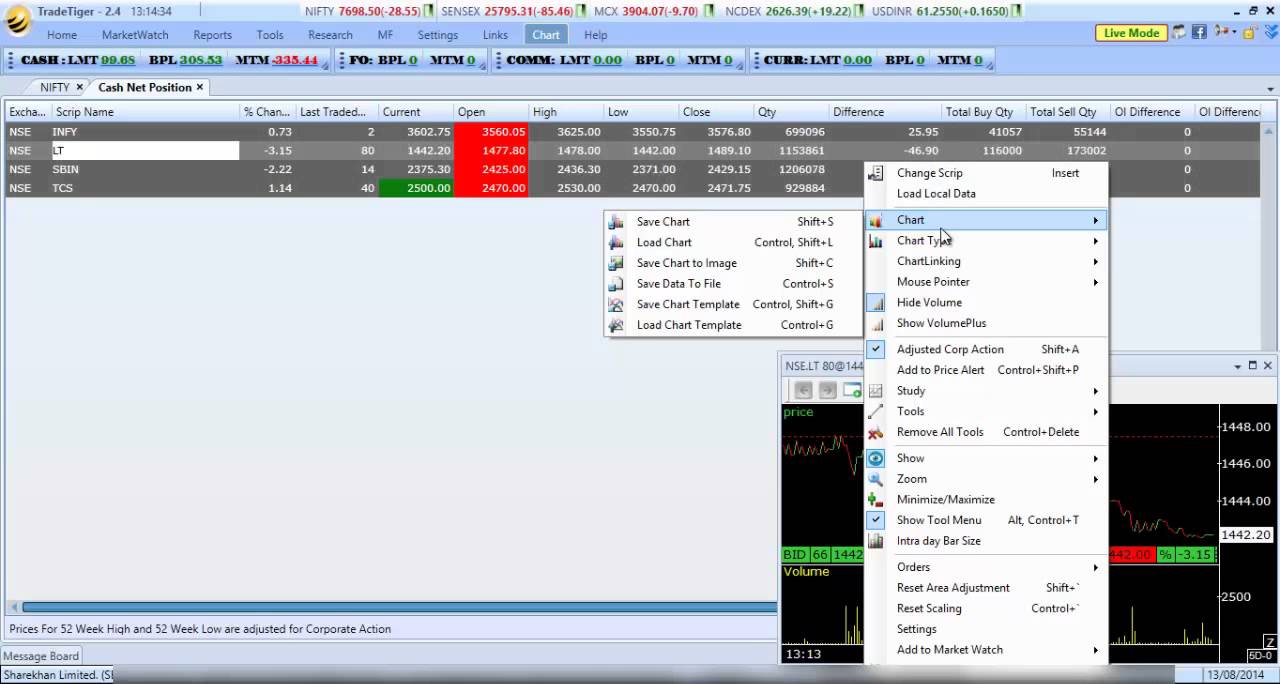Choose Minimize/Maximize in context menu
Viewport: 1280px width, 684px height.
[986, 499]
